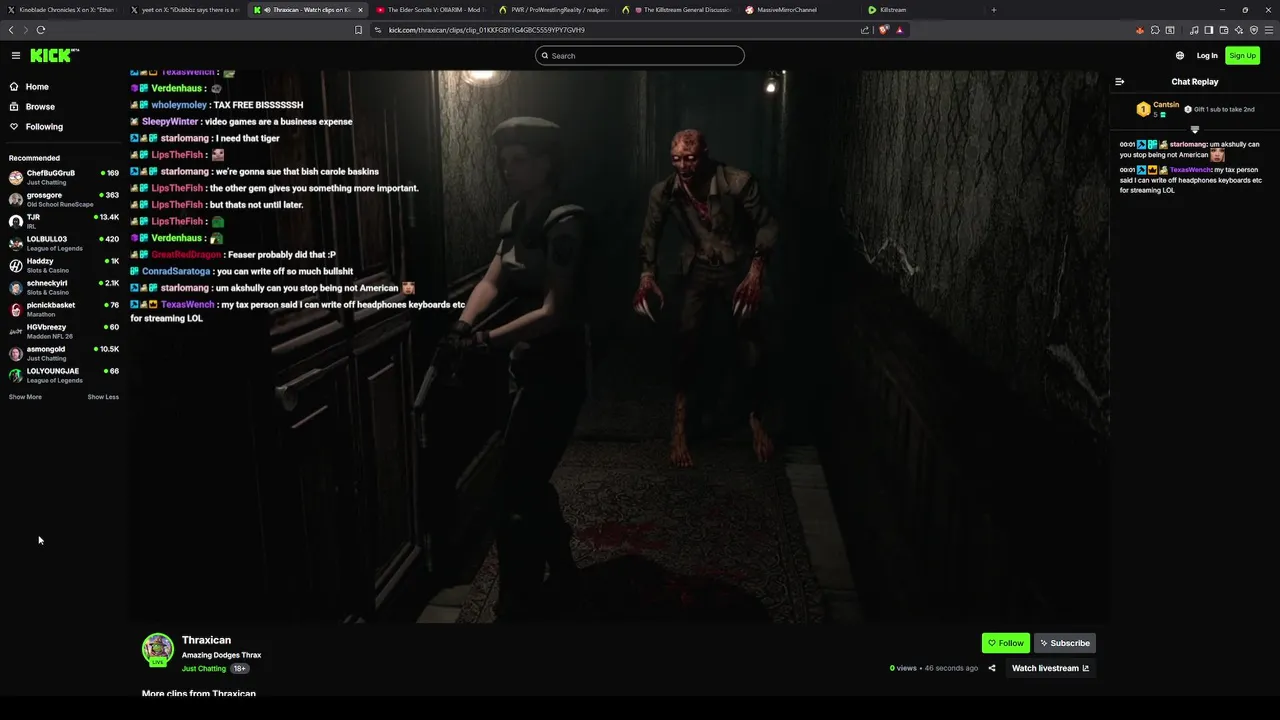Screen dimensions: 1280x720
Task: Click Cantsin name in chat leaderboard
Action: 1166,105
